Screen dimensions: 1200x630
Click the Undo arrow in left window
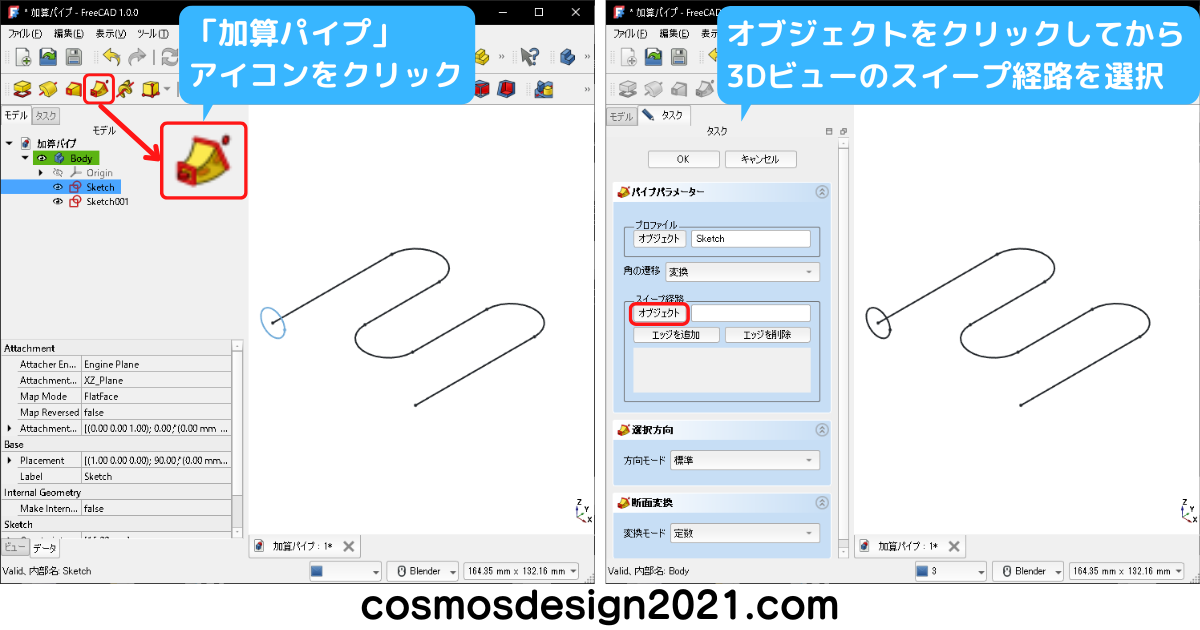tap(110, 57)
